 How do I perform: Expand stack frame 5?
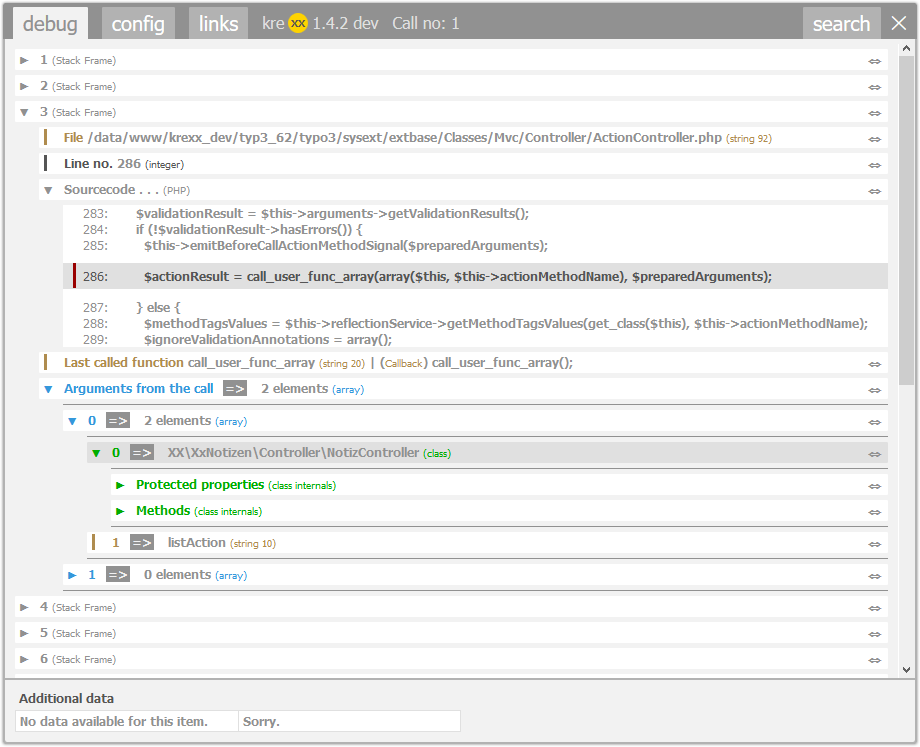24,633
